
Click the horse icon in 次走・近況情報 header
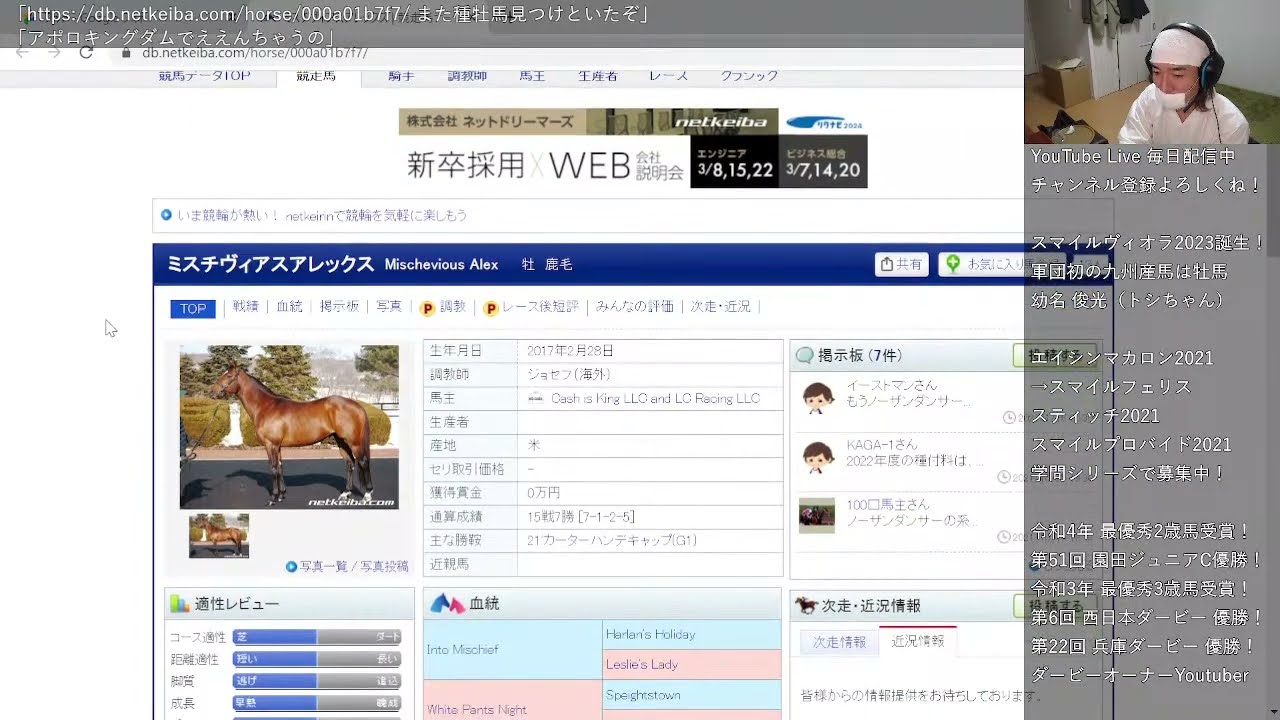[x=806, y=605]
